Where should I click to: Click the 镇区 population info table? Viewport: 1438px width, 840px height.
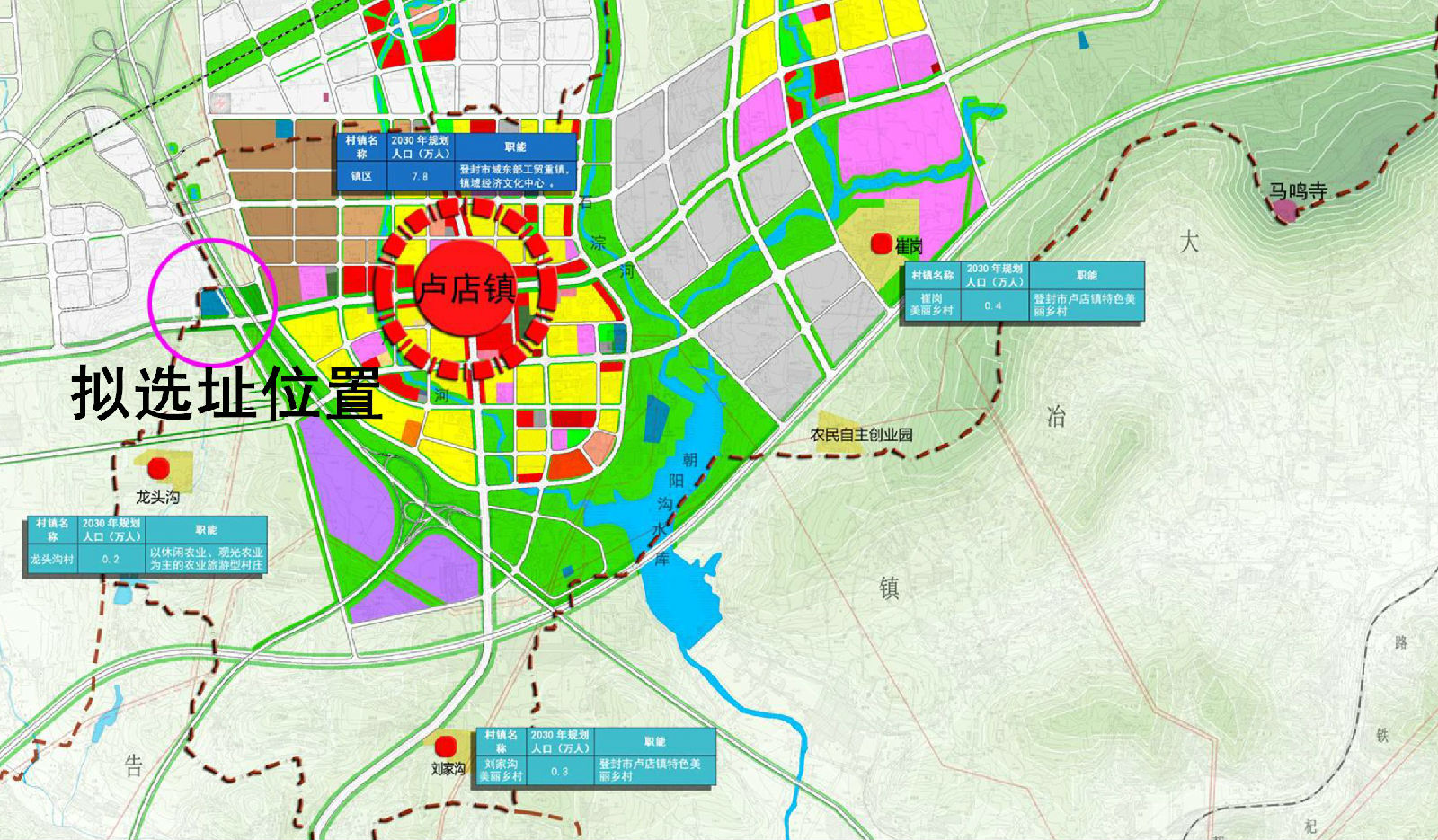(x=457, y=162)
